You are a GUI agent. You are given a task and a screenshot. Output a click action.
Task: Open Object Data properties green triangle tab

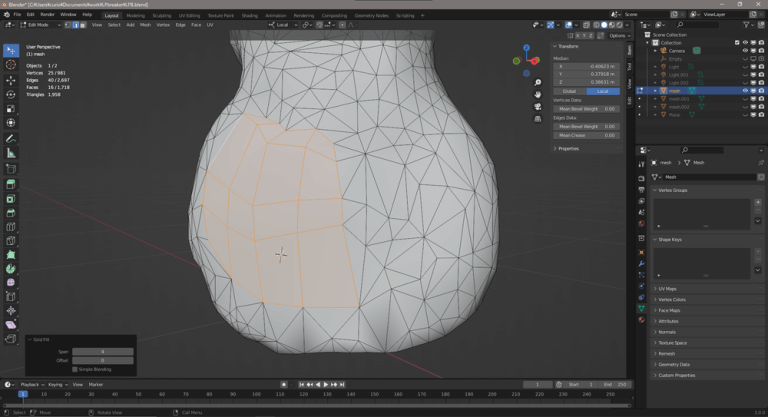[x=641, y=309]
